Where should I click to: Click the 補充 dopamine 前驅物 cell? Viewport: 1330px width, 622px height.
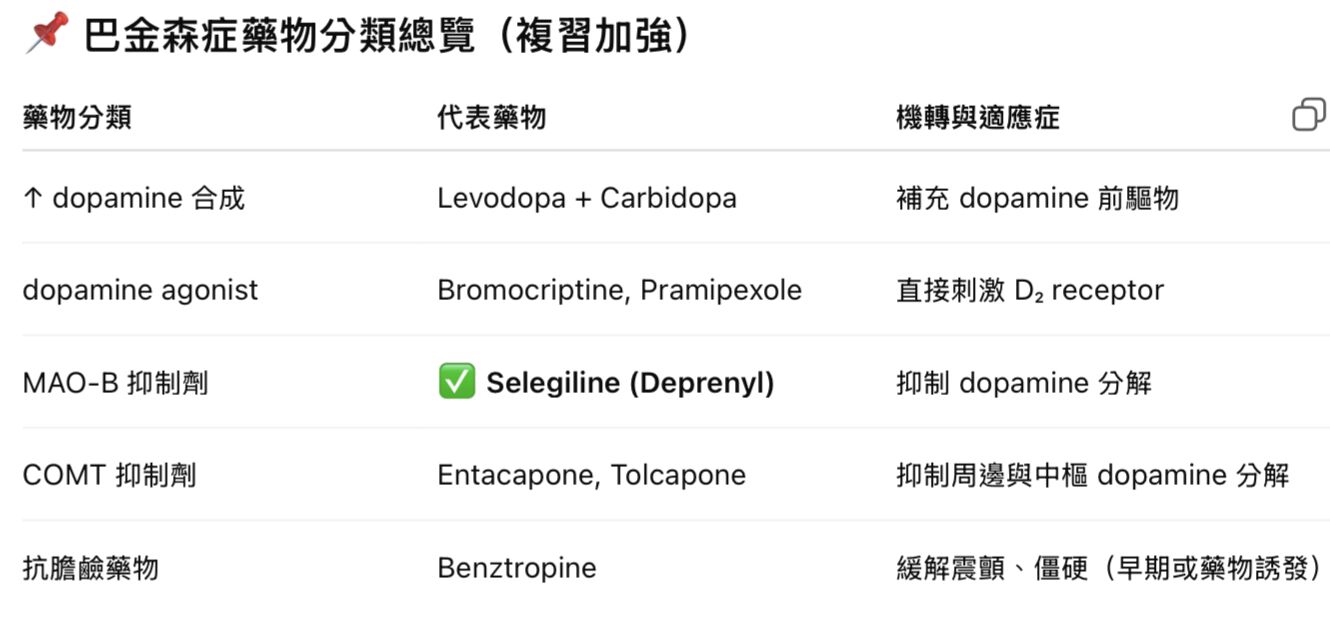[x=1037, y=198]
